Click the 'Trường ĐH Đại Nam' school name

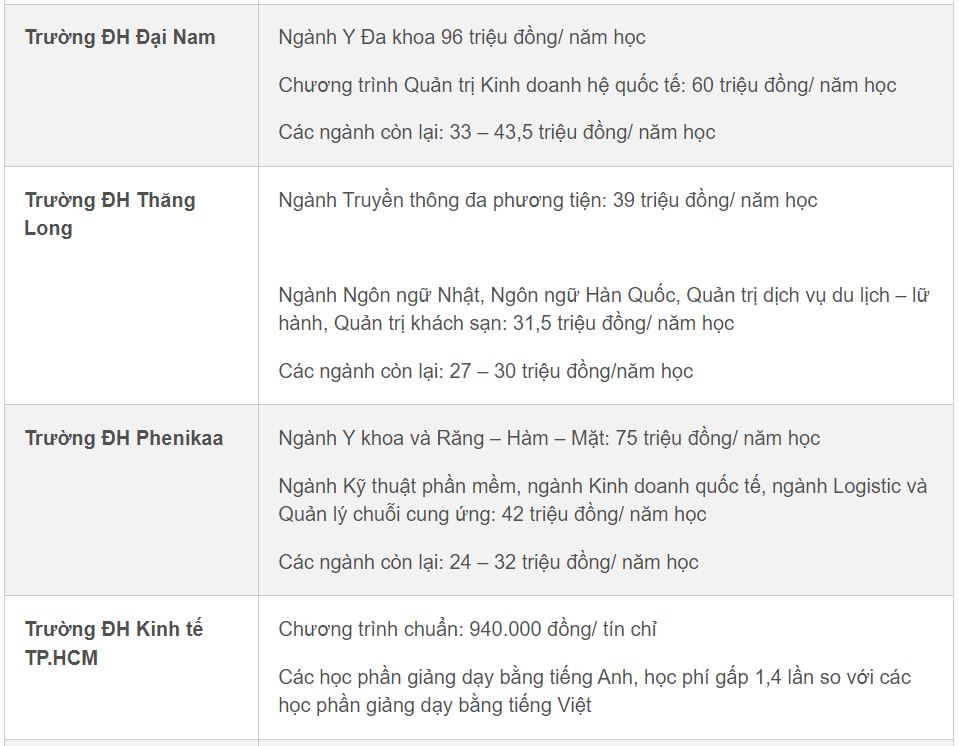(120, 38)
